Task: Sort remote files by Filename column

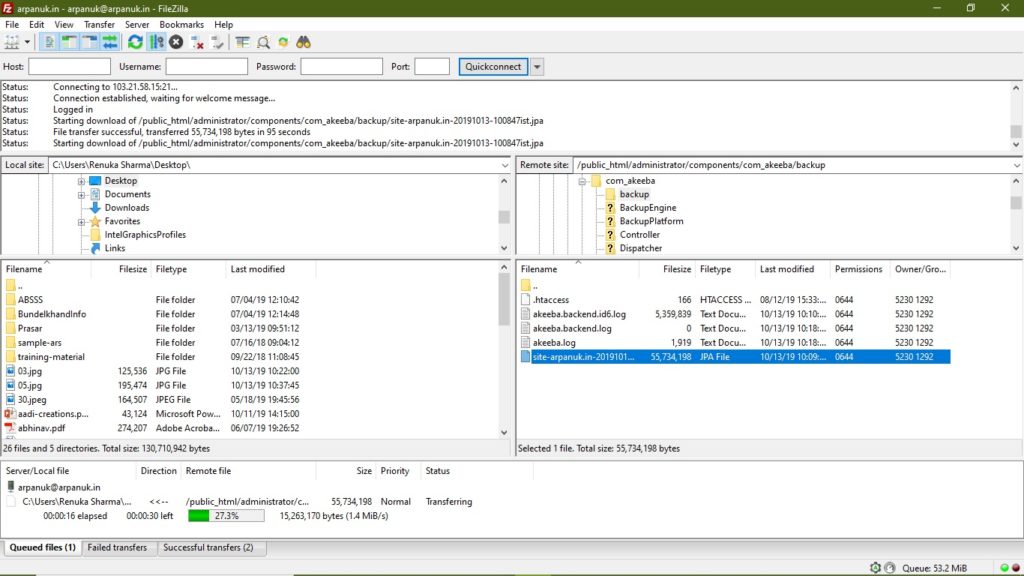Action: click(578, 269)
